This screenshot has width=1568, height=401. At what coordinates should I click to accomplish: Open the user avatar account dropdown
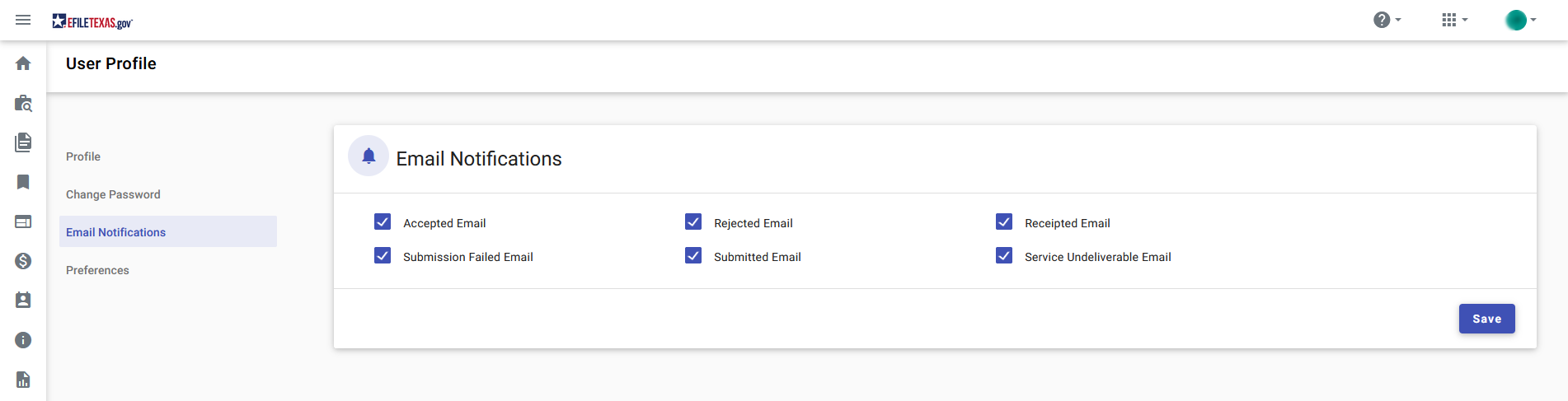pos(1521,20)
